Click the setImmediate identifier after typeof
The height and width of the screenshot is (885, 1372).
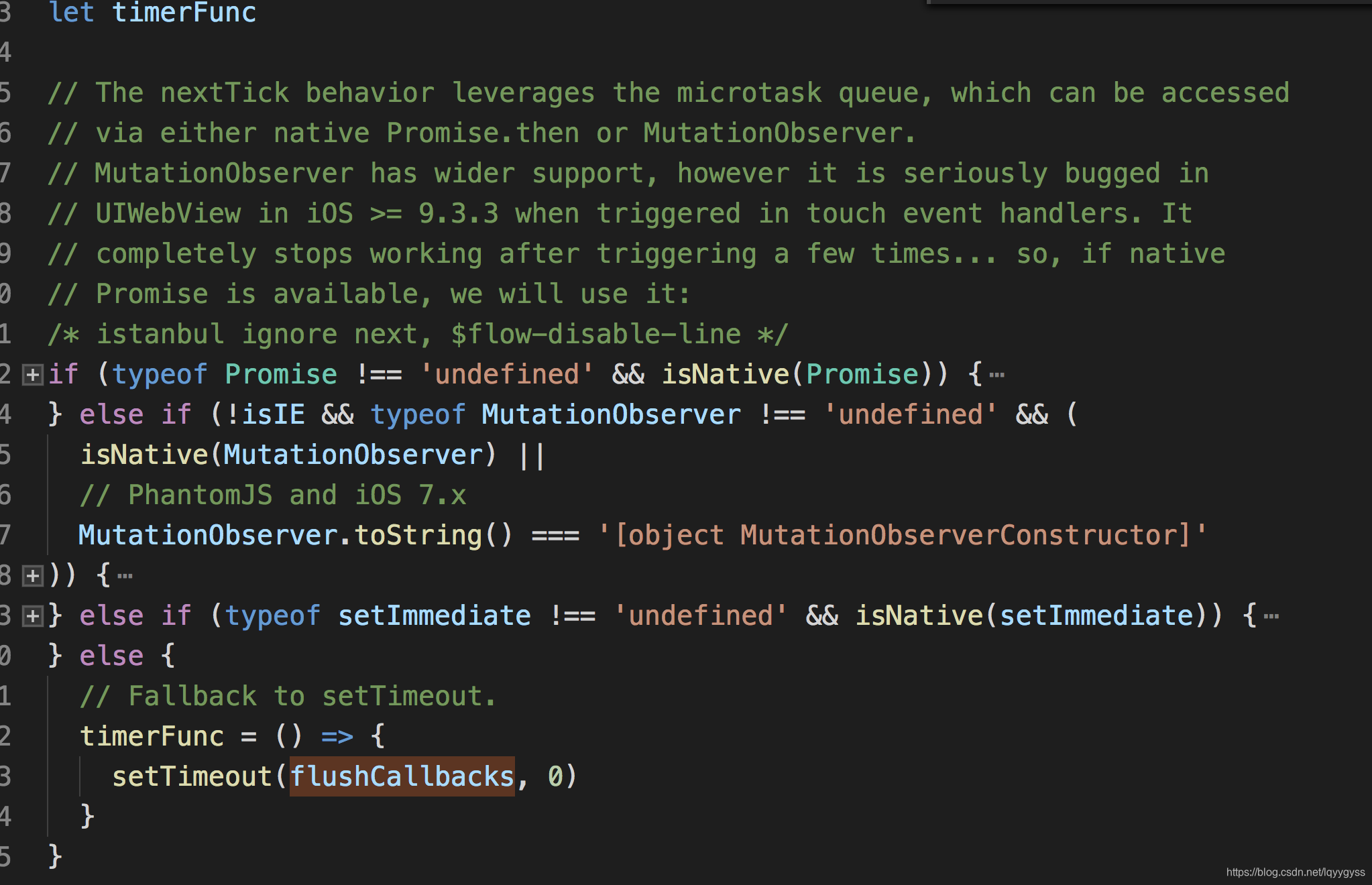point(435,615)
